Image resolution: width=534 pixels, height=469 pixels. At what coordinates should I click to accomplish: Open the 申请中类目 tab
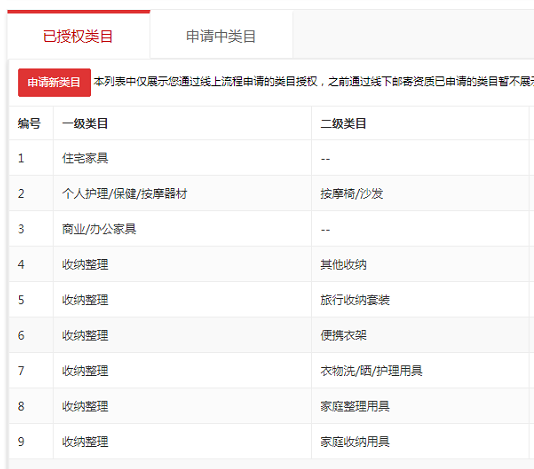(x=221, y=36)
